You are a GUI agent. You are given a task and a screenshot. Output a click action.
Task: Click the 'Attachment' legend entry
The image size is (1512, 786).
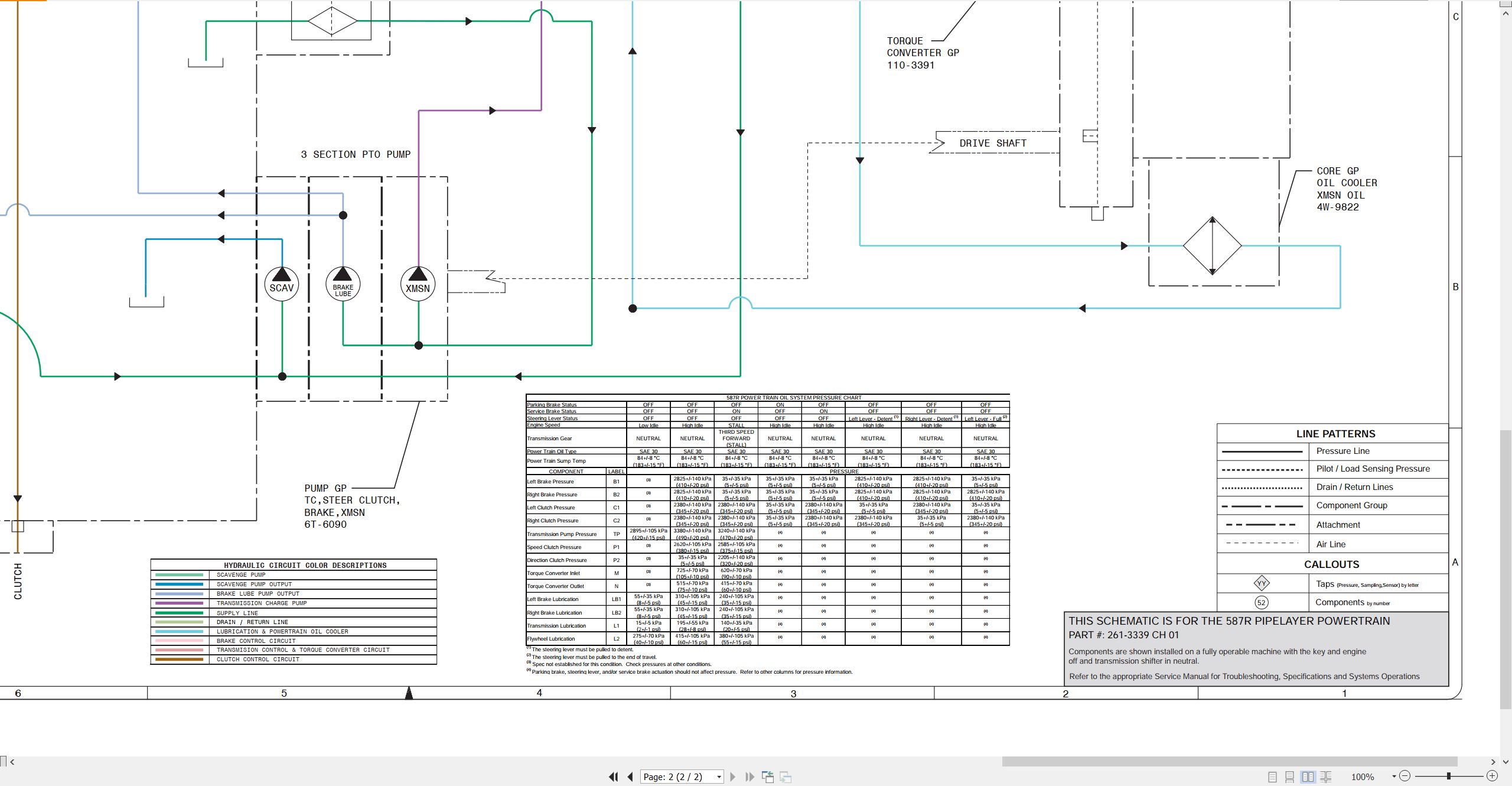[1338, 525]
